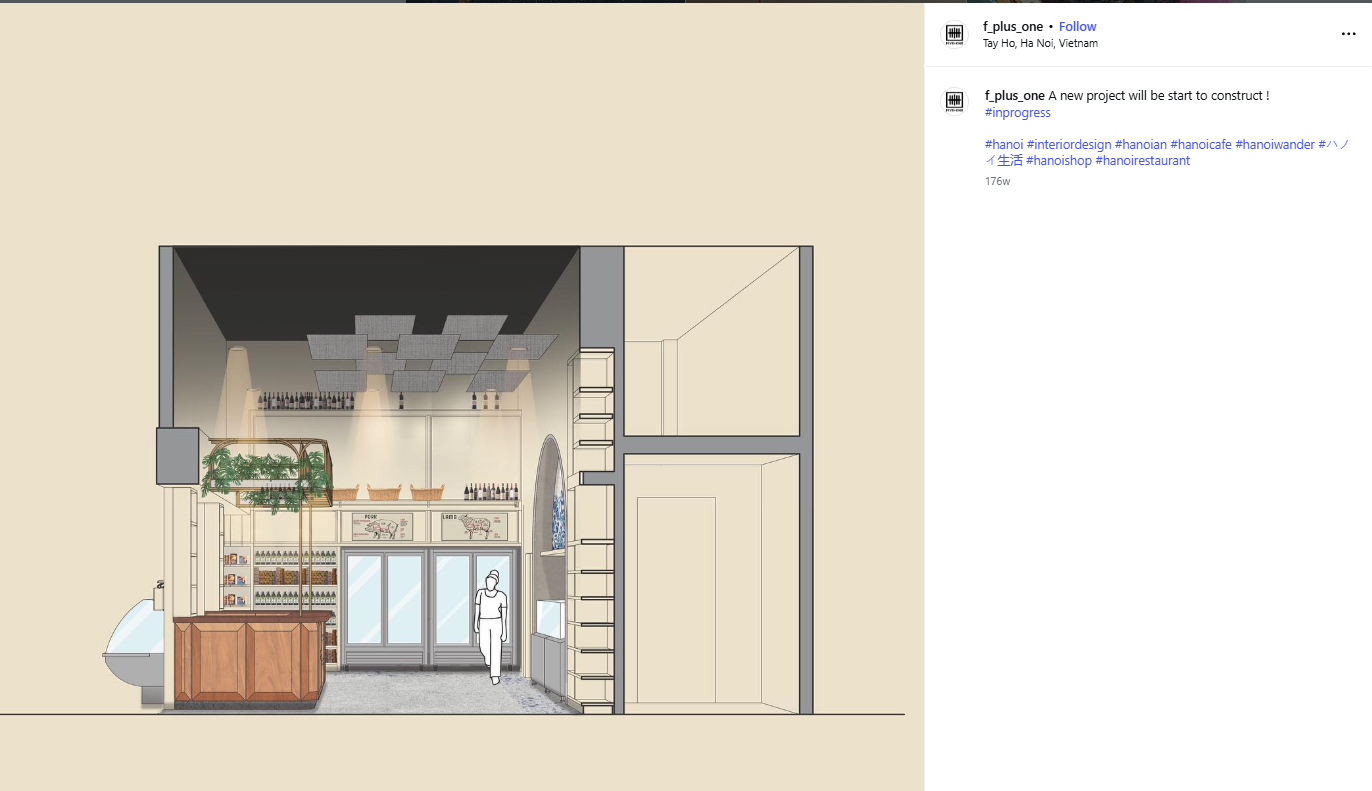Click the f_plus_one username in the caption
Image resolution: width=1372 pixels, height=791 pixels.
(x=1014, y=96)
